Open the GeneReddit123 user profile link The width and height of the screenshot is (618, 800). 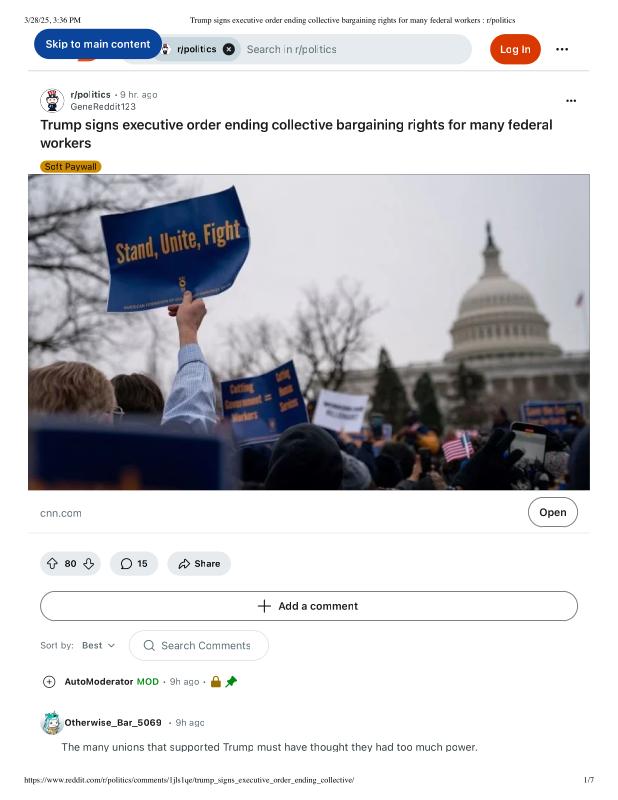pos(103,106)
